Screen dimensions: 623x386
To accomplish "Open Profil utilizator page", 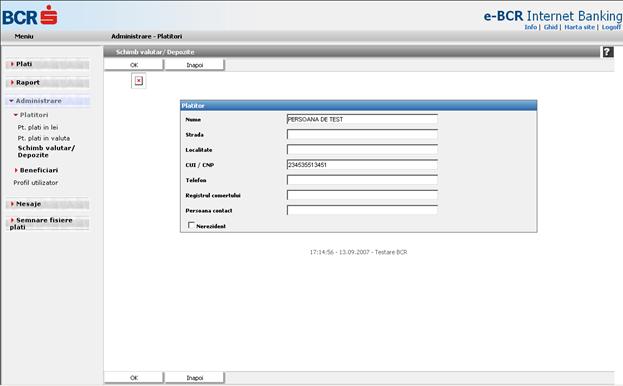I will pos(36,183).
